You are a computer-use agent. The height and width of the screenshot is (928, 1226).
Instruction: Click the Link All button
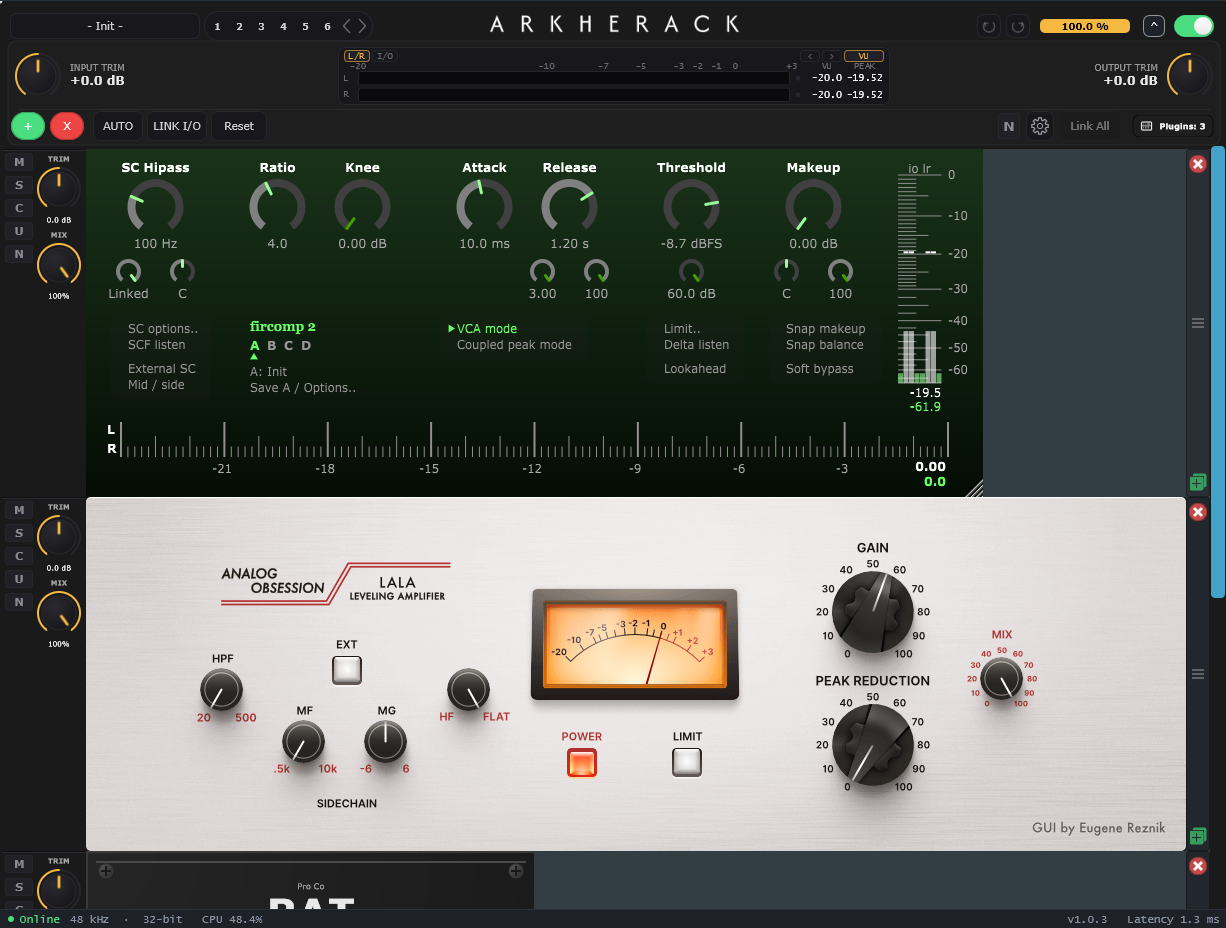coord(1089,126)
